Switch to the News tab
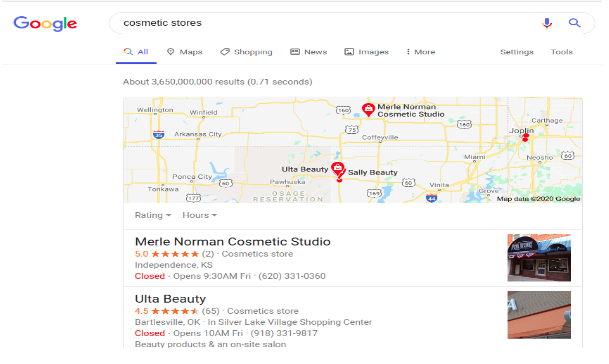The image size is (609, 364). tap(309, 52)
